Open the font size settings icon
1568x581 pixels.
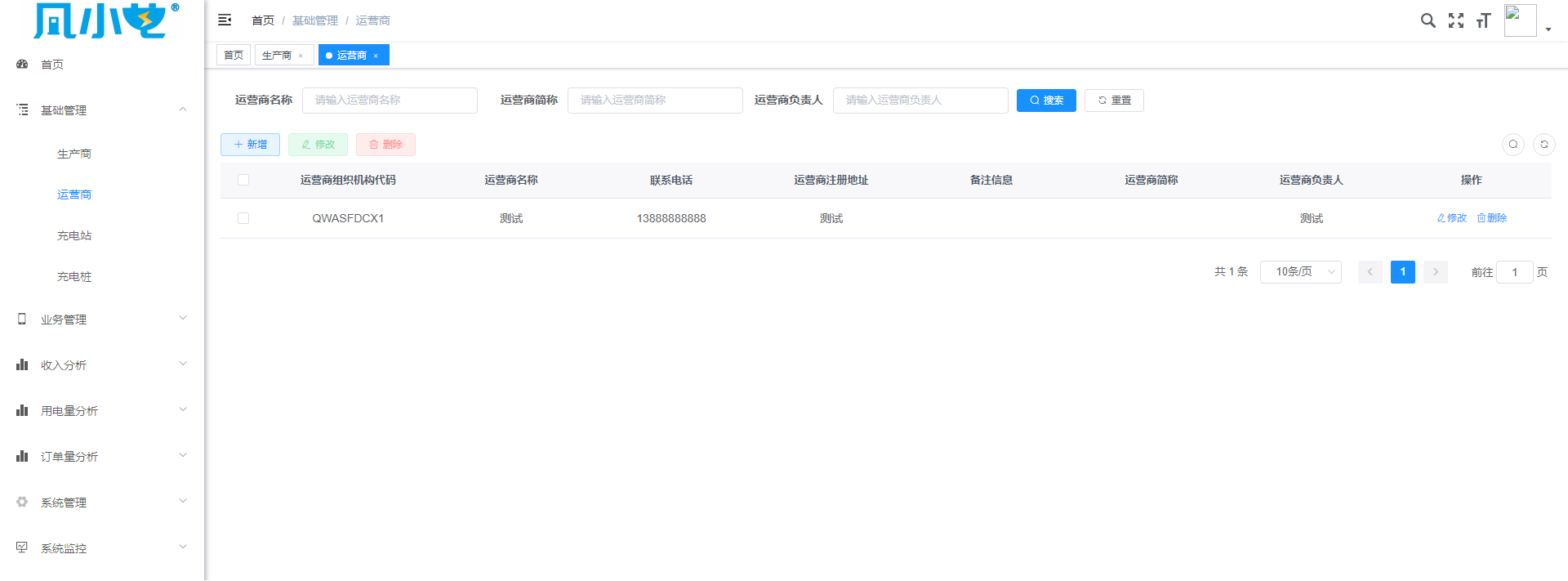click(1483, 20)
